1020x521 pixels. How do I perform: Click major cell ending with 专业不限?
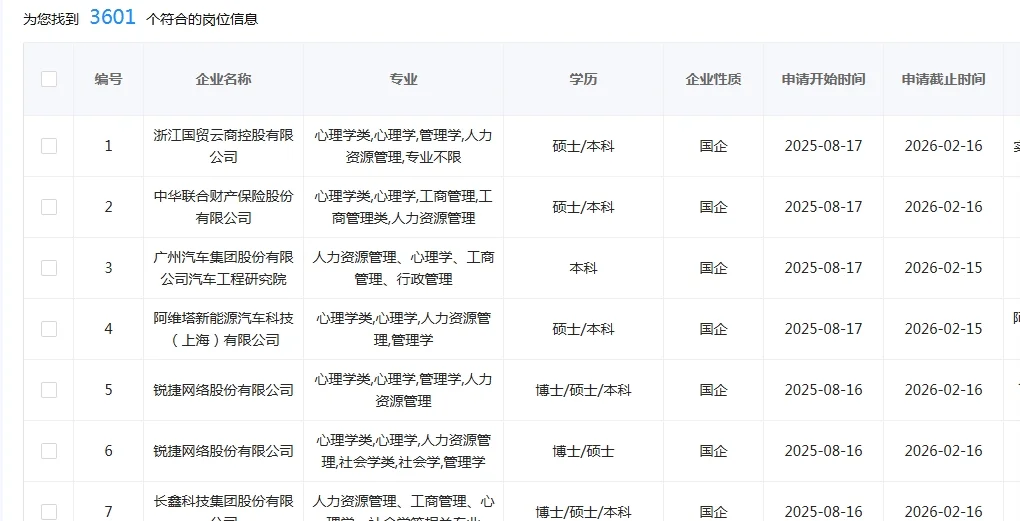pos(403,146)
